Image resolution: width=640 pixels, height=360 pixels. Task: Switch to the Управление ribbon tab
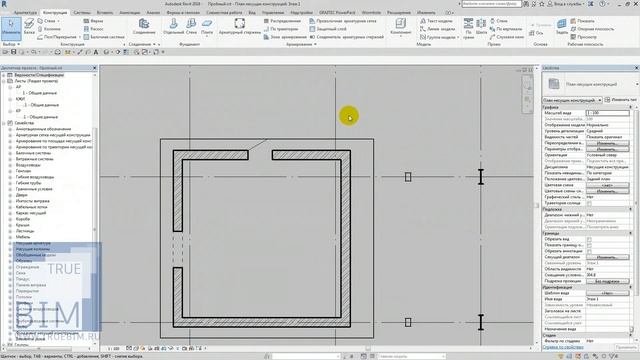point(273,13)
